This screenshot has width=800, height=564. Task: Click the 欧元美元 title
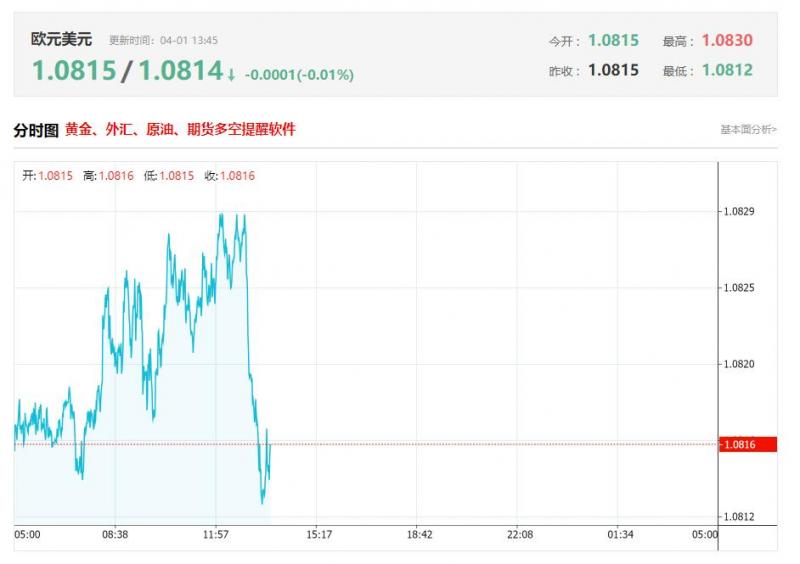(61, 40)
